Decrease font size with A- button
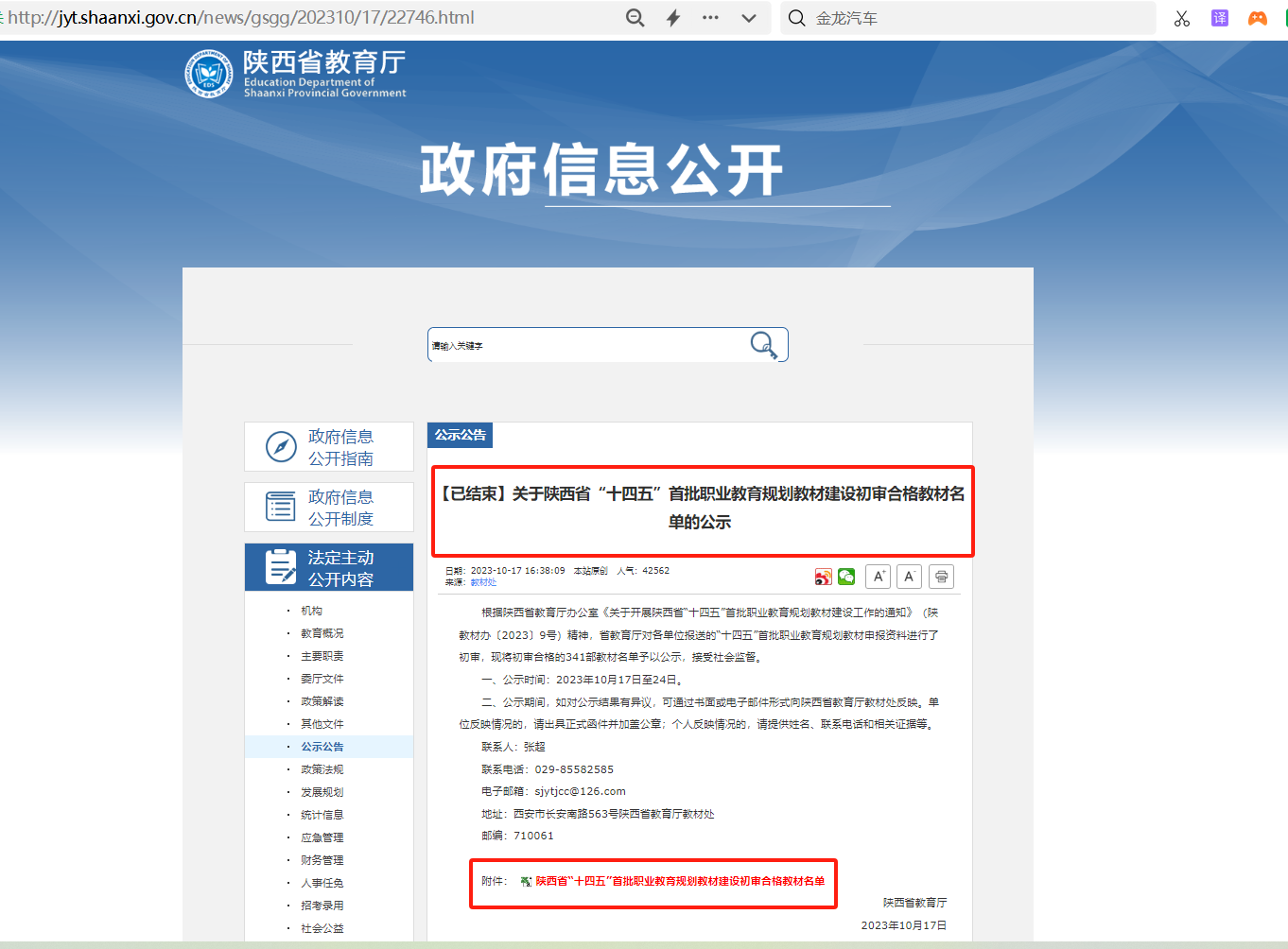This screenshot has height=949, width=1288. pyautogui.click(x=909, y=577)
